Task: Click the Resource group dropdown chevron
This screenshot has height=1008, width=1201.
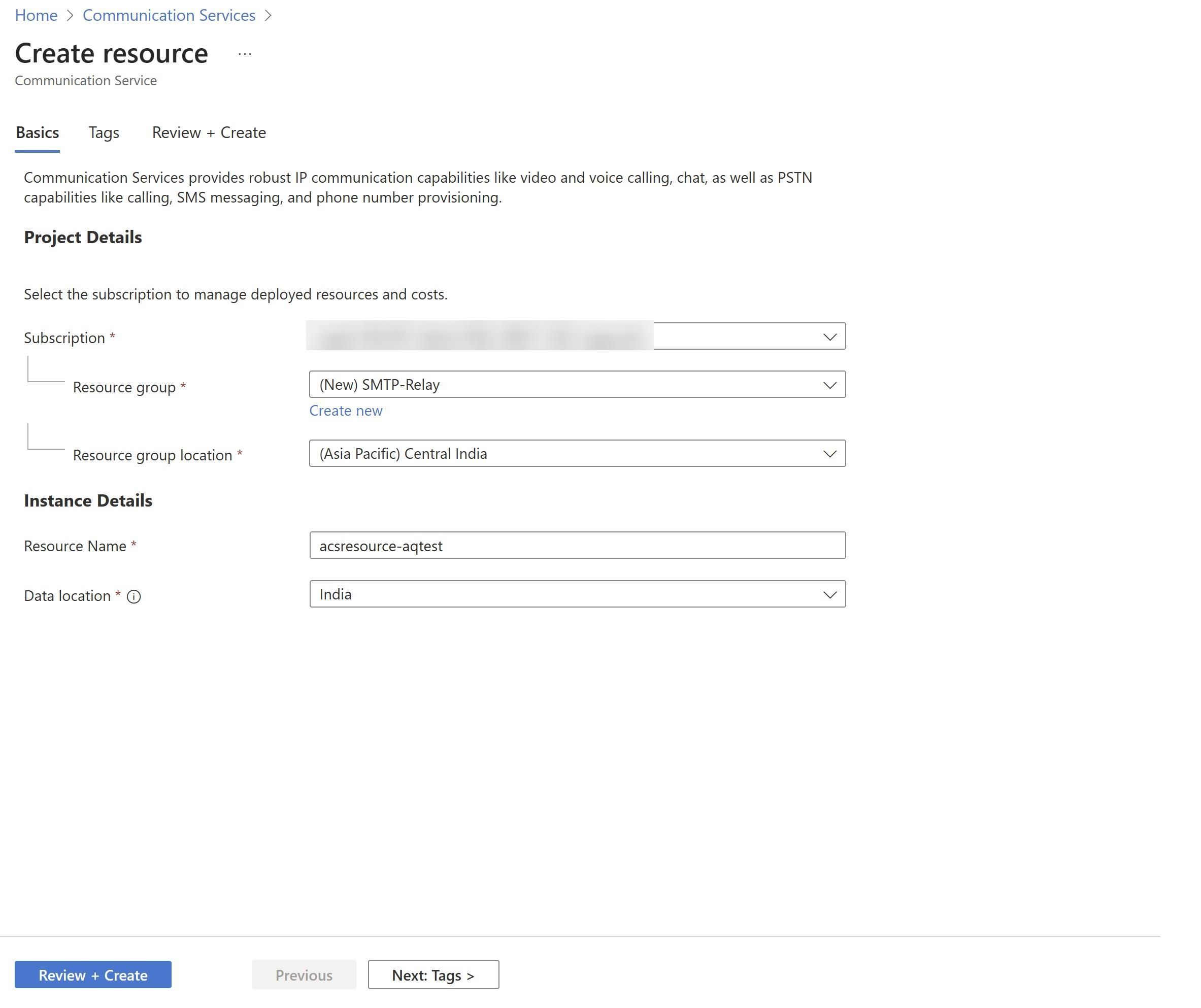Action: 830,385
